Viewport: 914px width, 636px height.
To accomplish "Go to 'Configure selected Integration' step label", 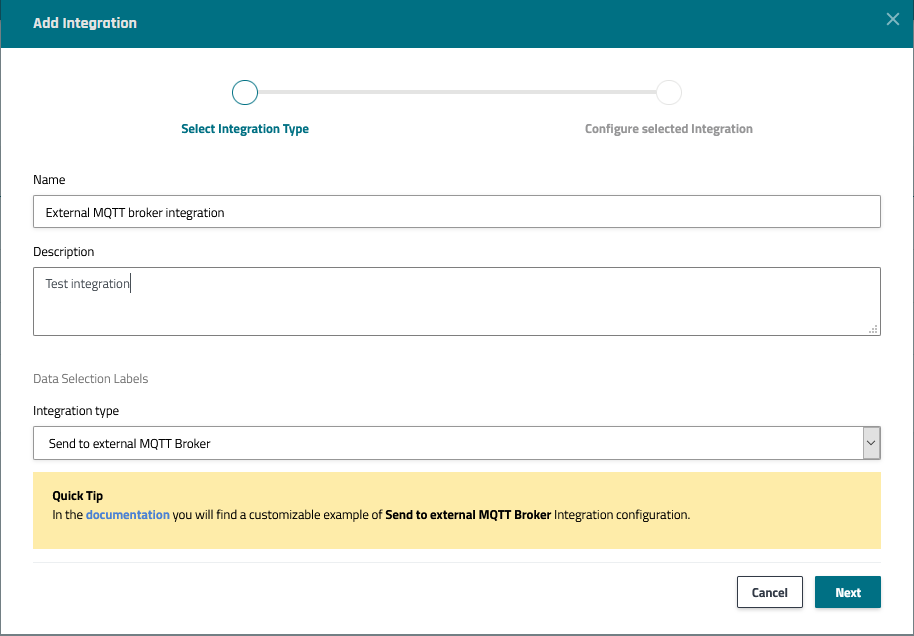I will [x=668, y=129].
